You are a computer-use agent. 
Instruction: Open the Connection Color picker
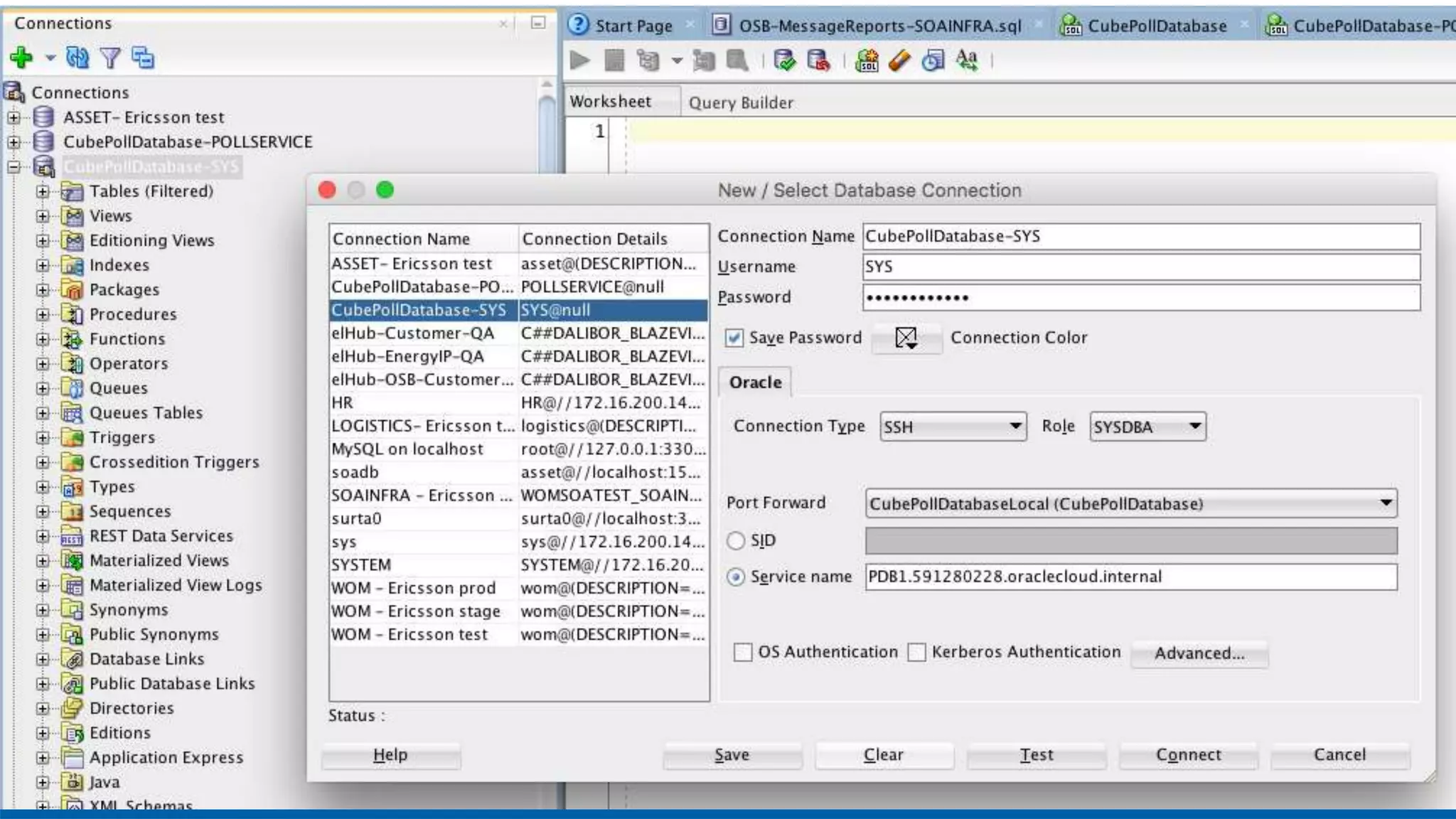coord(906,338)
